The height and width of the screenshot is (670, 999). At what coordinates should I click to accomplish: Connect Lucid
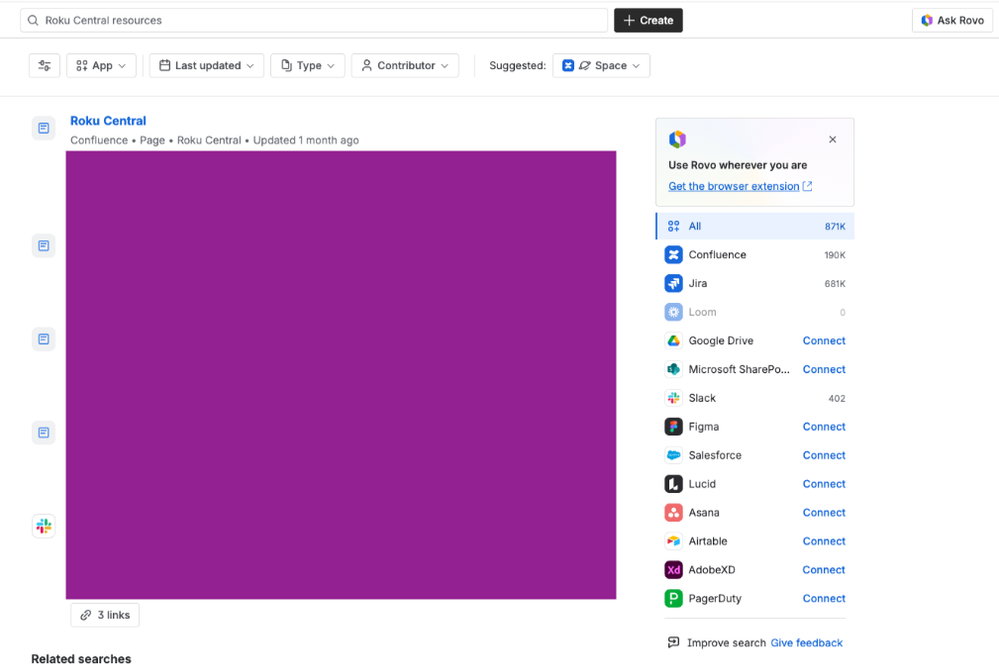coord(824,484)
